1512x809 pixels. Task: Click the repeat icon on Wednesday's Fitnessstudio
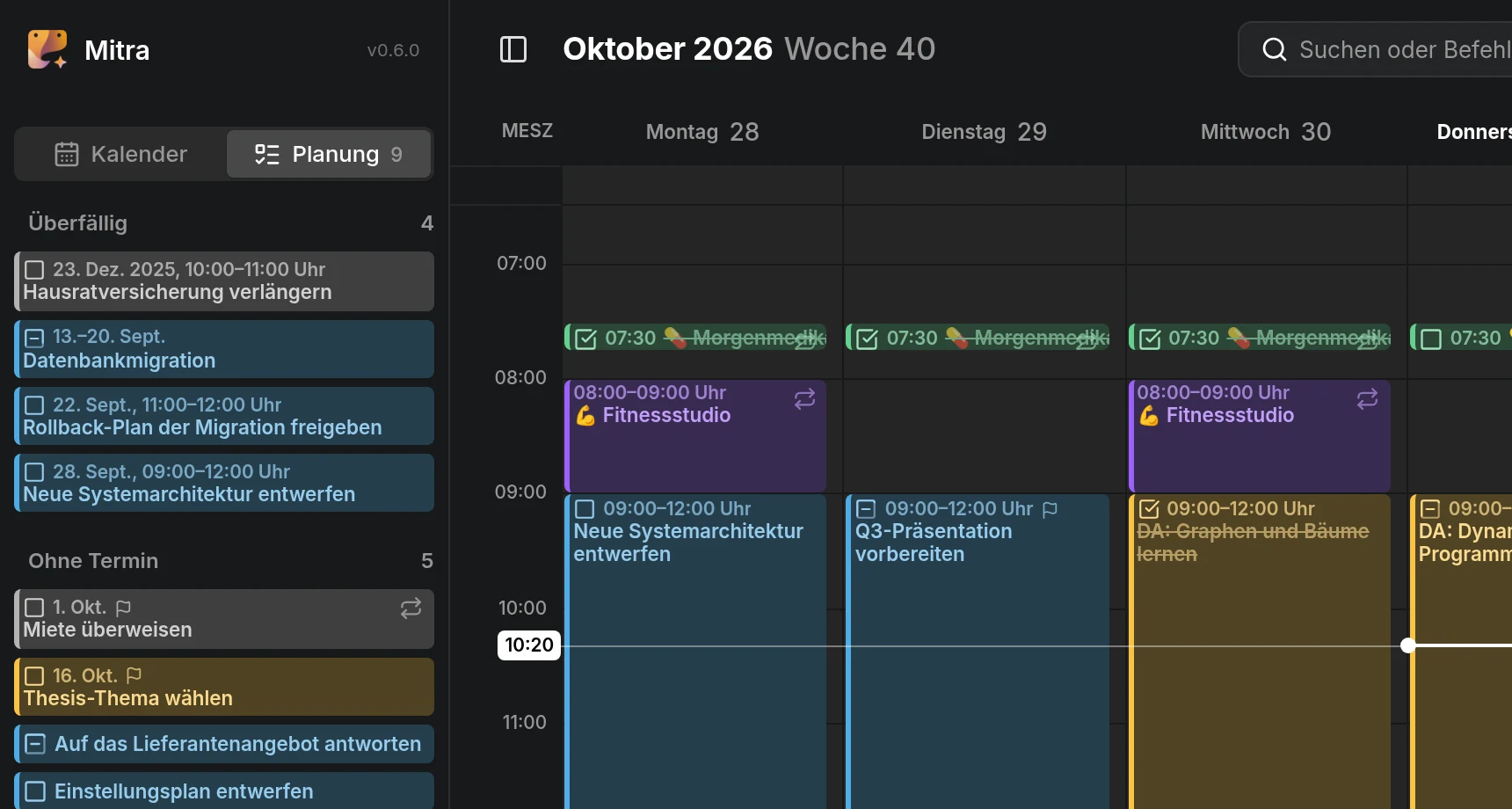pos(1367,399)
